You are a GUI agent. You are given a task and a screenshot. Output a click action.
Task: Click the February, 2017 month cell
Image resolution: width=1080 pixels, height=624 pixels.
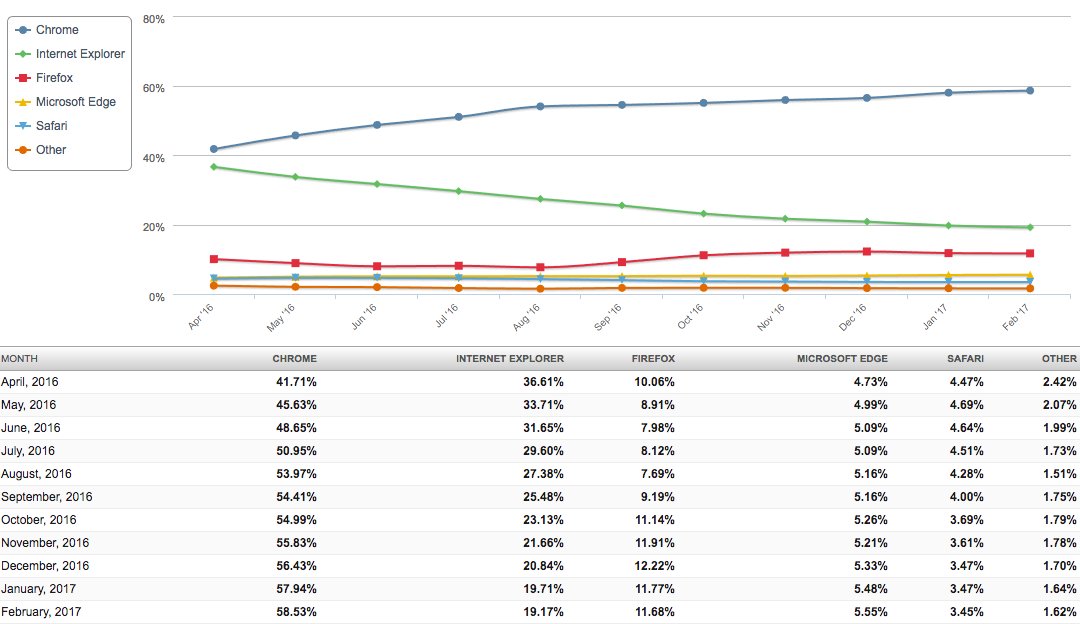tap(42, 612)
